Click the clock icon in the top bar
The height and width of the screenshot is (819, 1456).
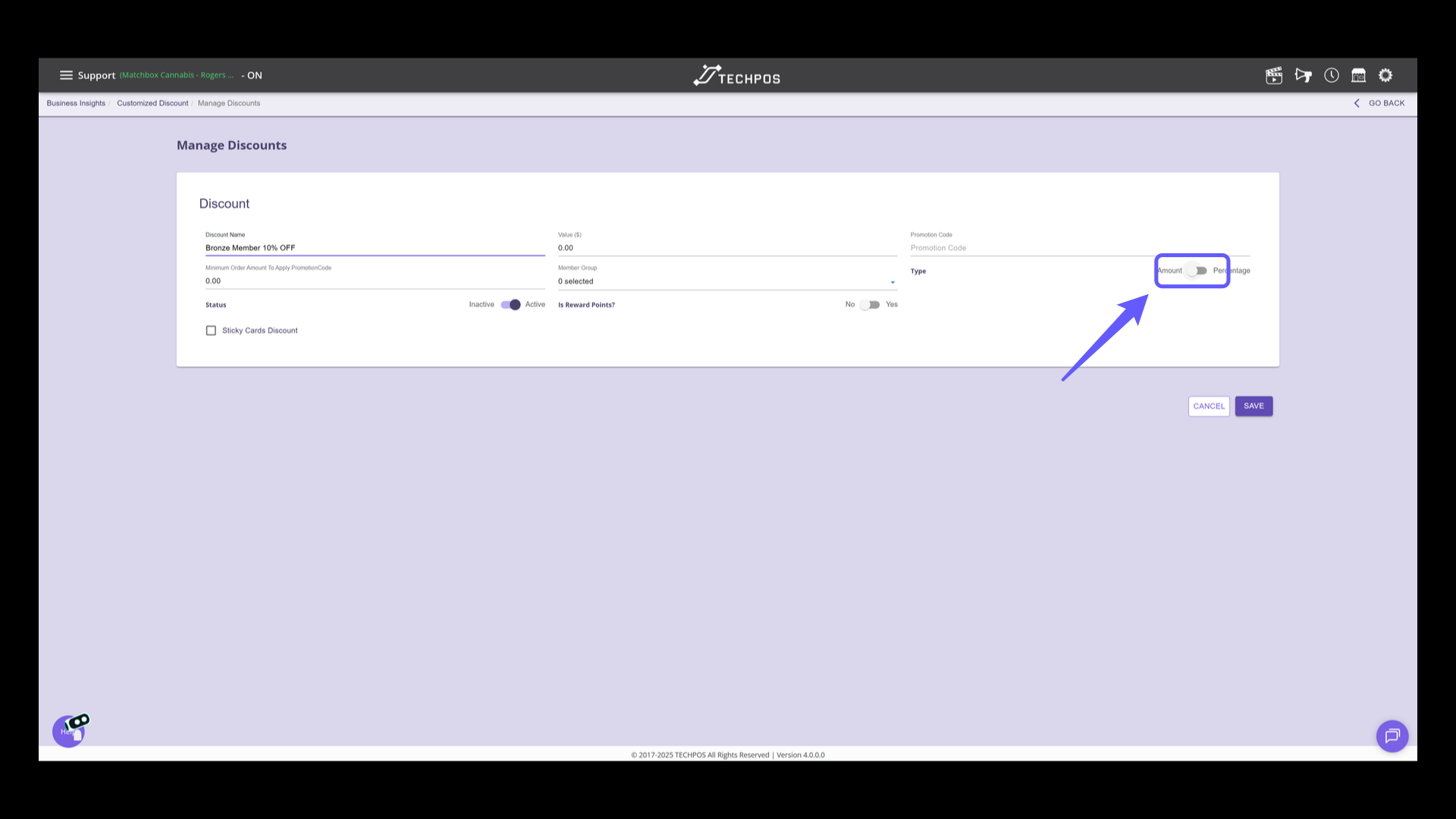pos(1332,75)
